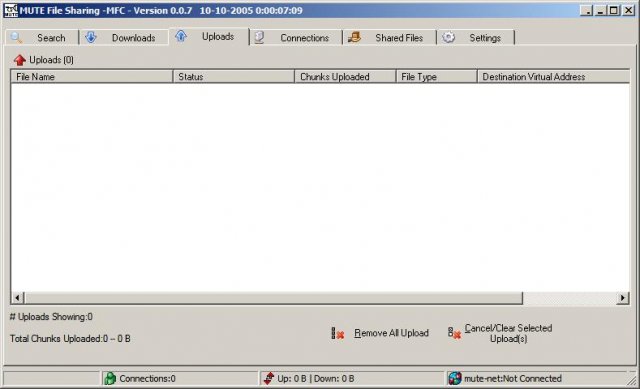Click the Shared Files folder icon
Viewport: 640px width, 389px height.
point(354,38)
